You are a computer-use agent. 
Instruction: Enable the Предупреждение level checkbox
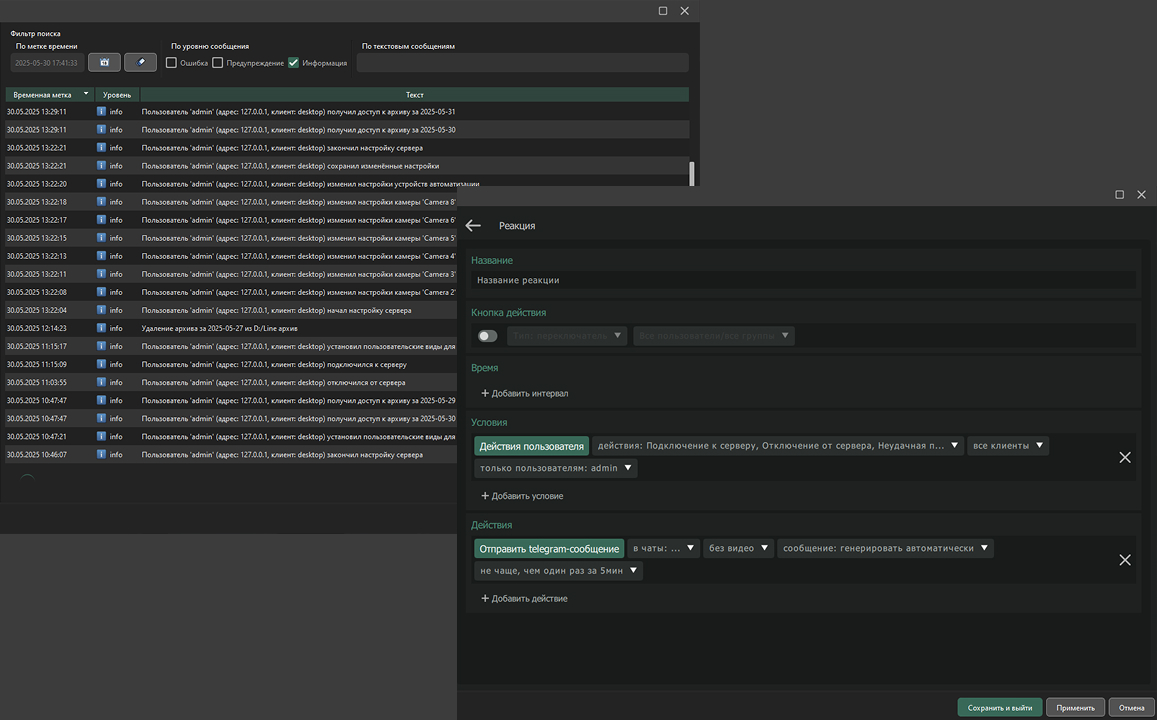pos(218,63)
